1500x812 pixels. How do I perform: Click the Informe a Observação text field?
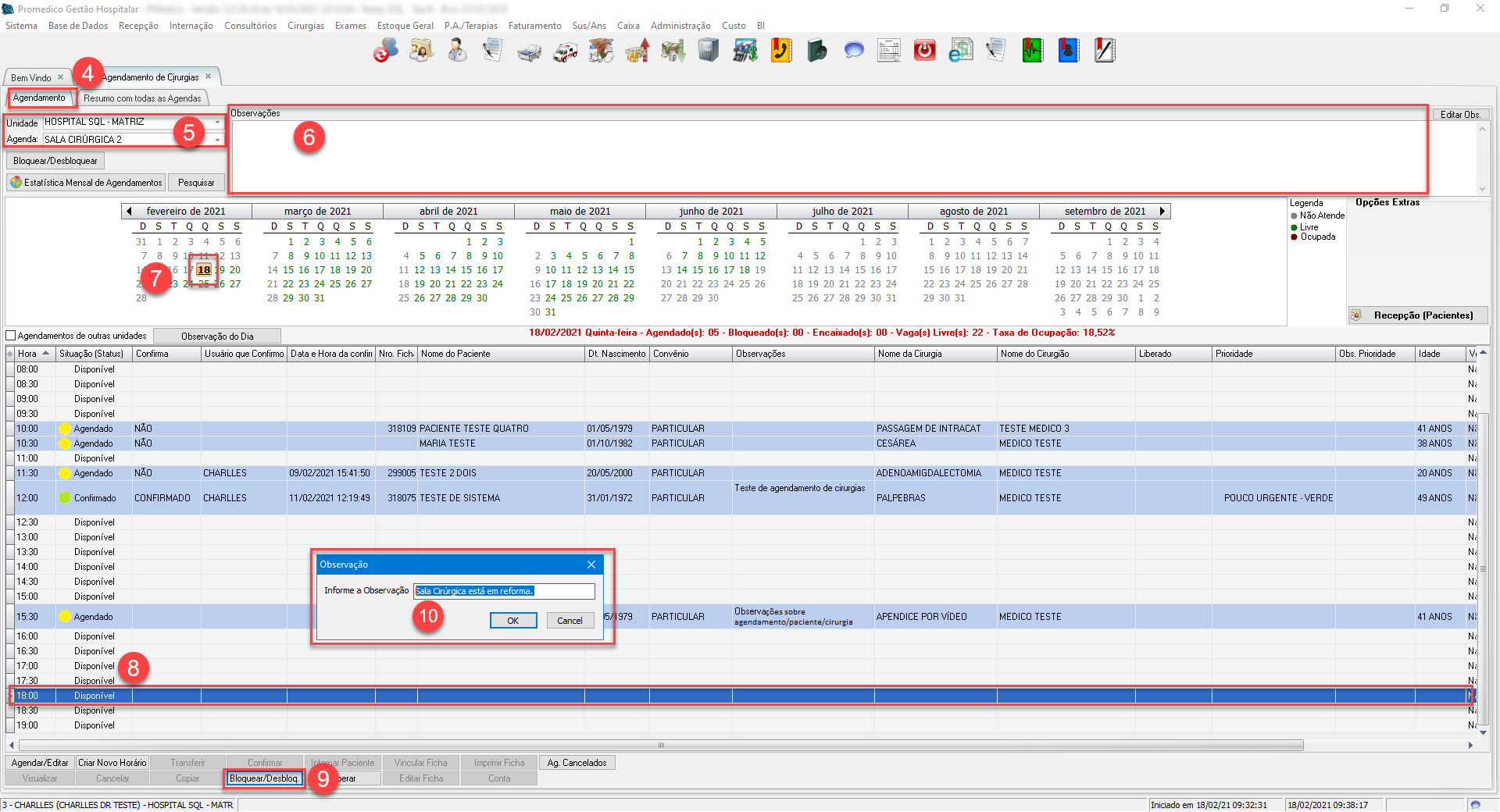(x=504, y=591)
